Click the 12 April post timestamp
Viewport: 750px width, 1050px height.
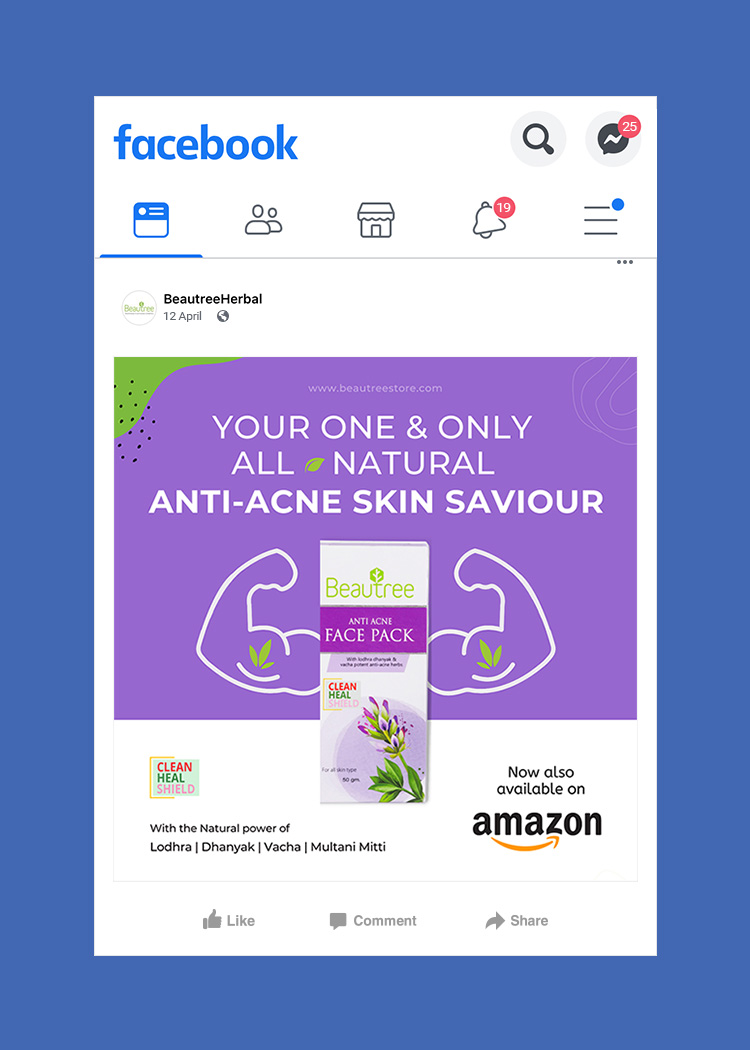click(x=182, y=316)
